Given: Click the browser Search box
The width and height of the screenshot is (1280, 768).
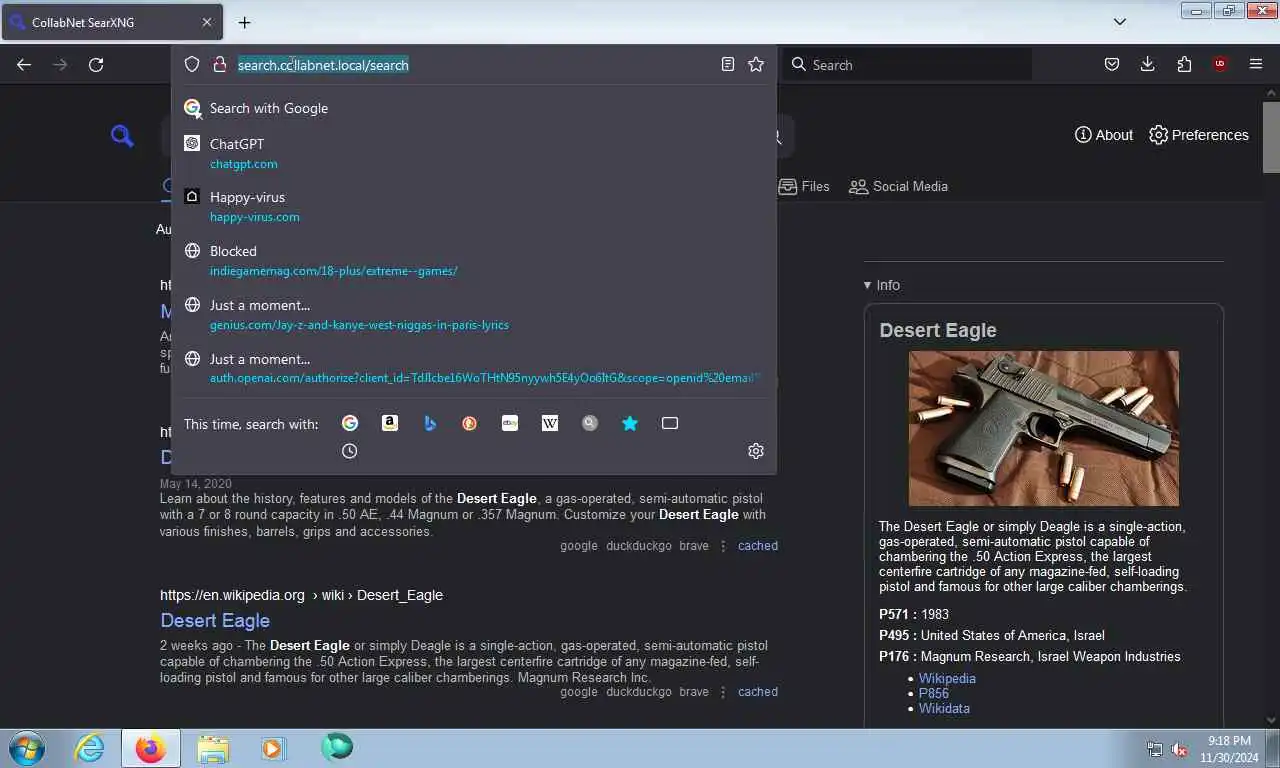Looking at the screenshot, I should pos(907,65).
